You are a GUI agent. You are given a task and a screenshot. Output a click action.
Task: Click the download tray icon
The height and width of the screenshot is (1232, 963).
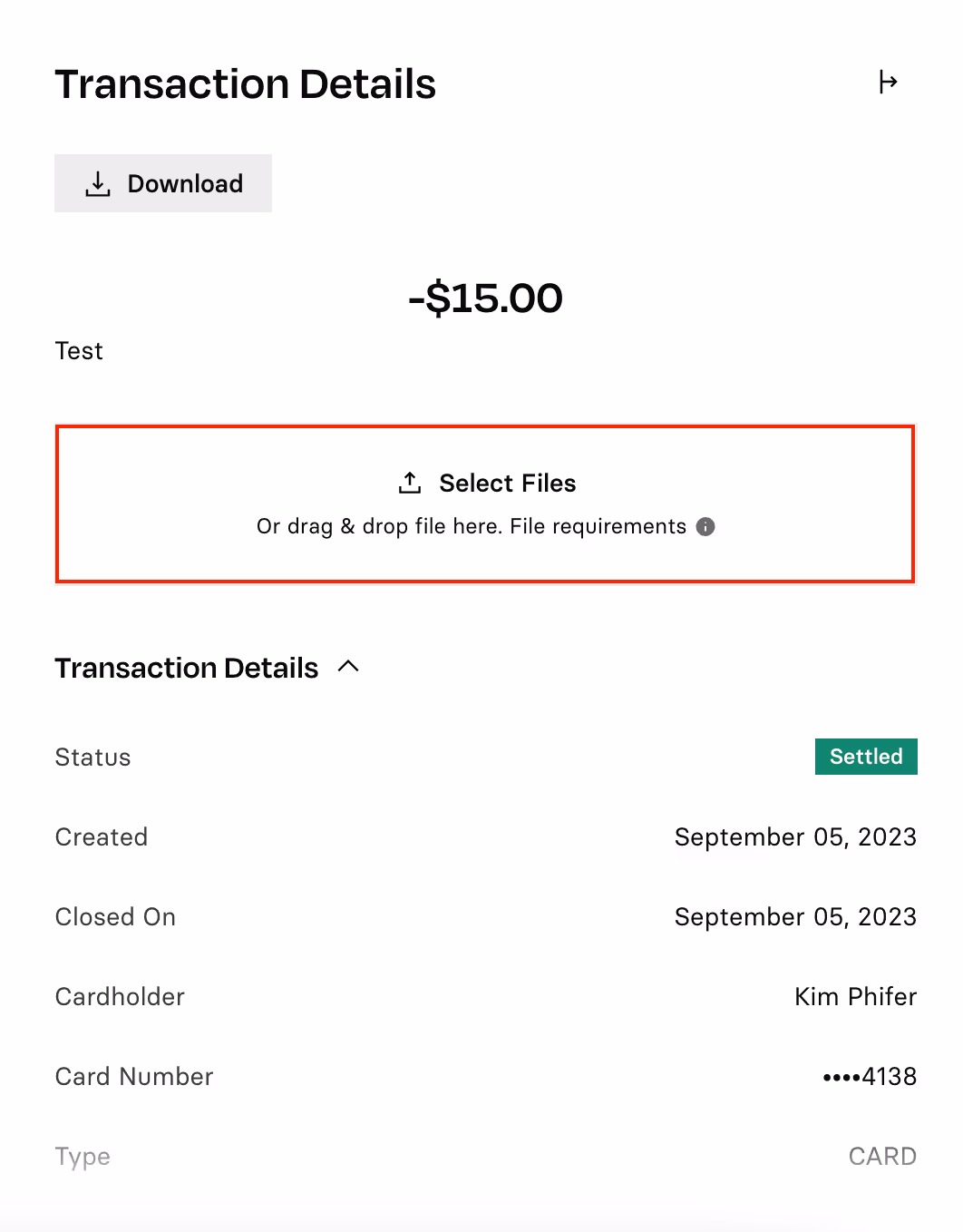(98, 184)
